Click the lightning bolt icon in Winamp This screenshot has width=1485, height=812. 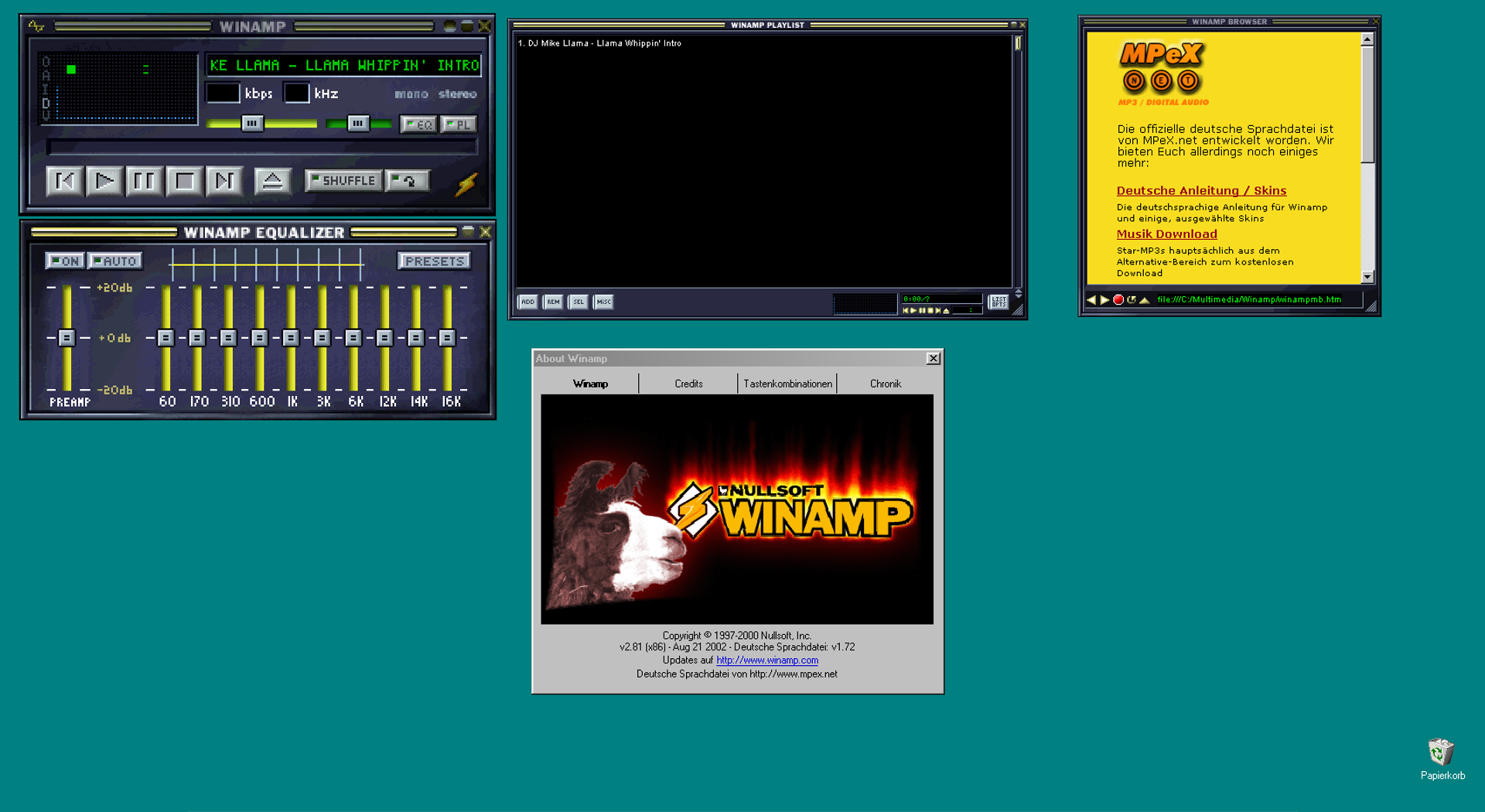click(x=466, y=183)
